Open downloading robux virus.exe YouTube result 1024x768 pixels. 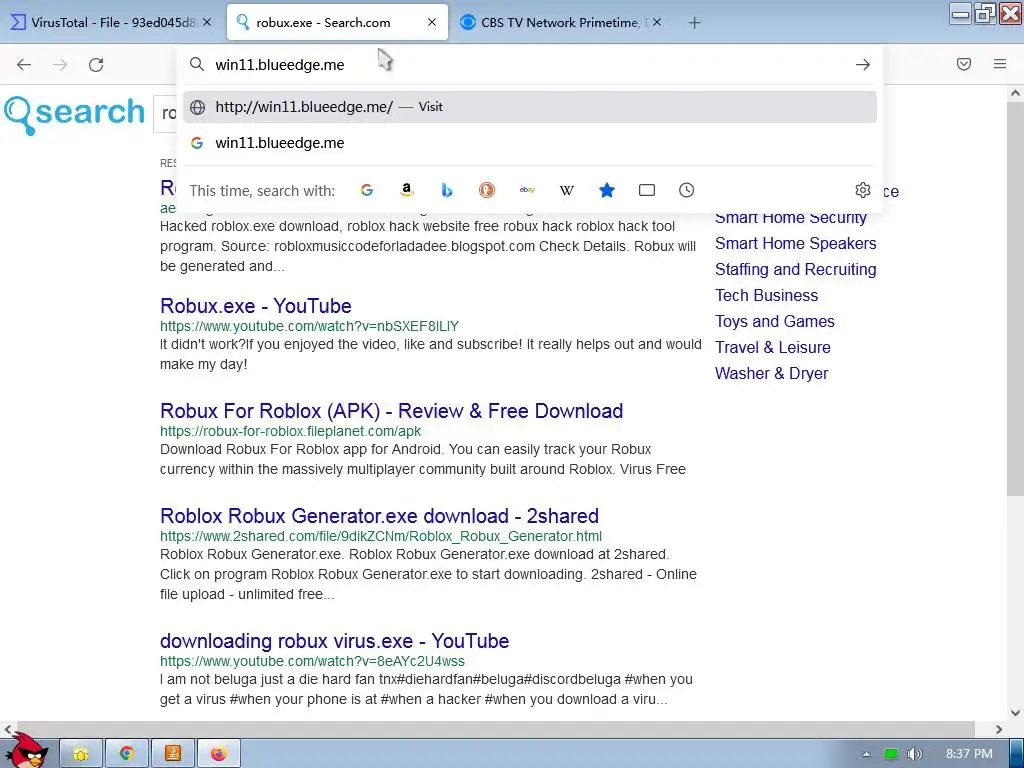pyautogui.click(x=334, y=641)
